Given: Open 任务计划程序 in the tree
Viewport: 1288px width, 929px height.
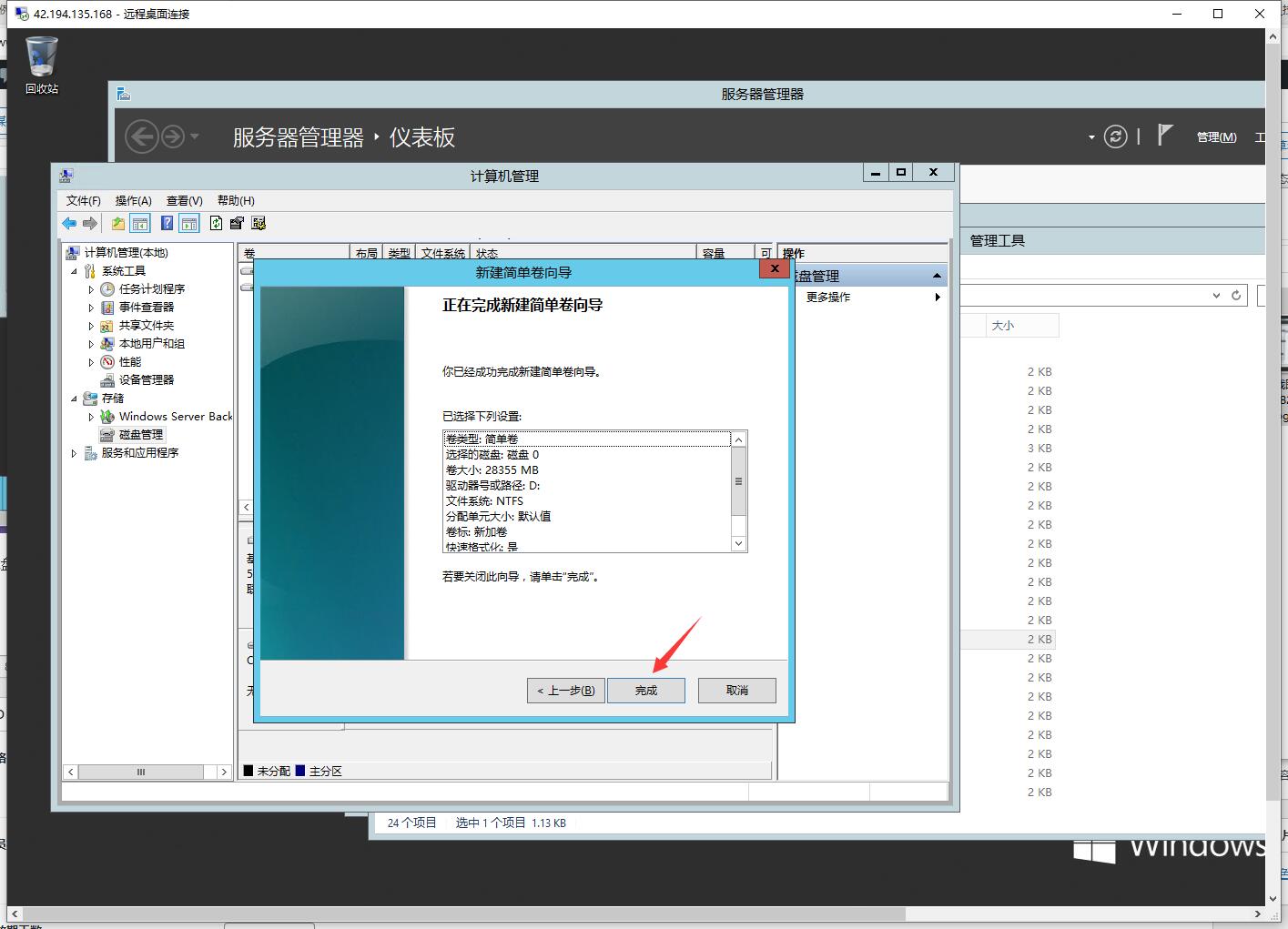Looking at the screenshot, I should 149,288.
